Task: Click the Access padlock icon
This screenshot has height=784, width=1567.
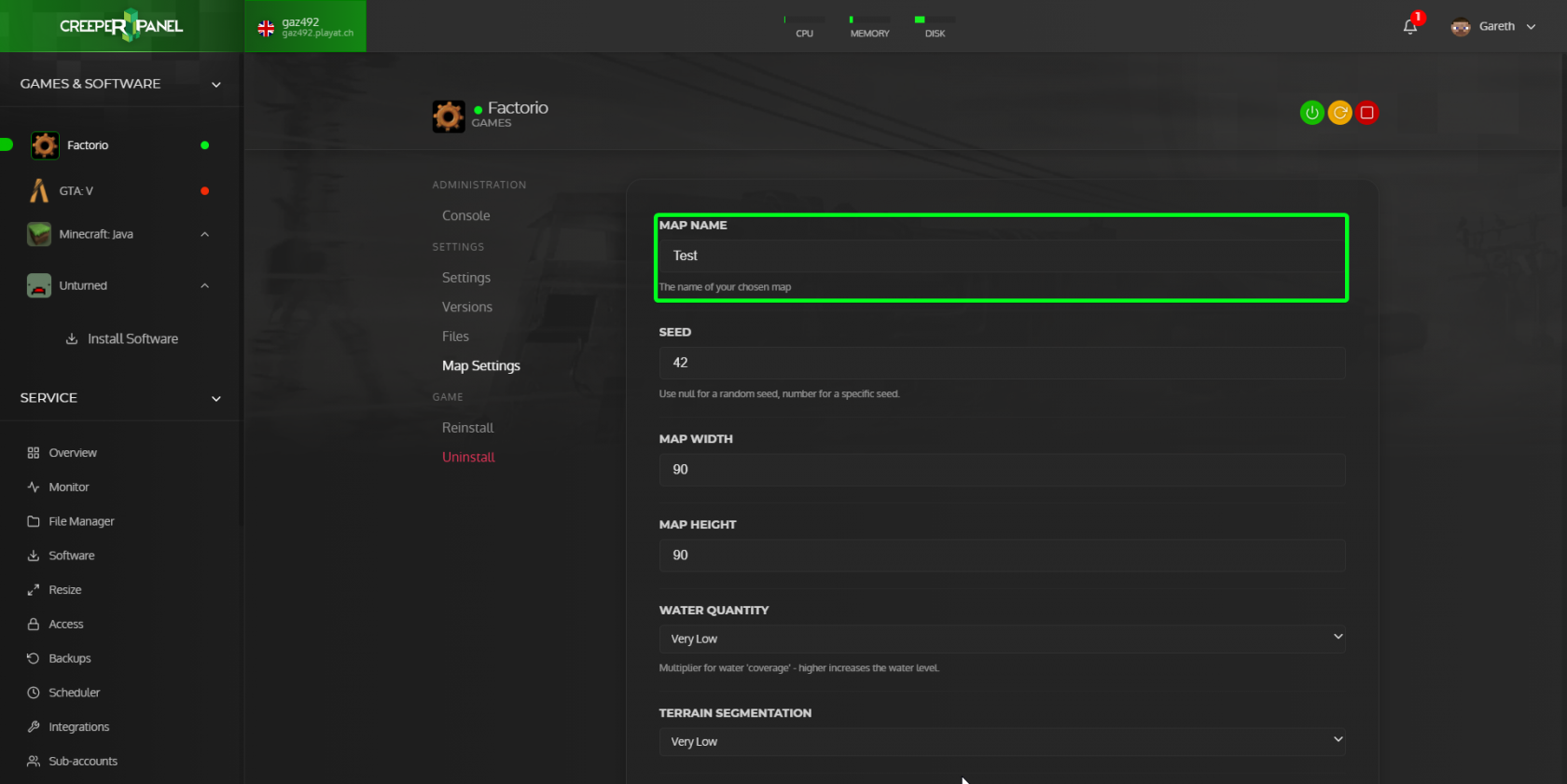Action: (34, 625)
